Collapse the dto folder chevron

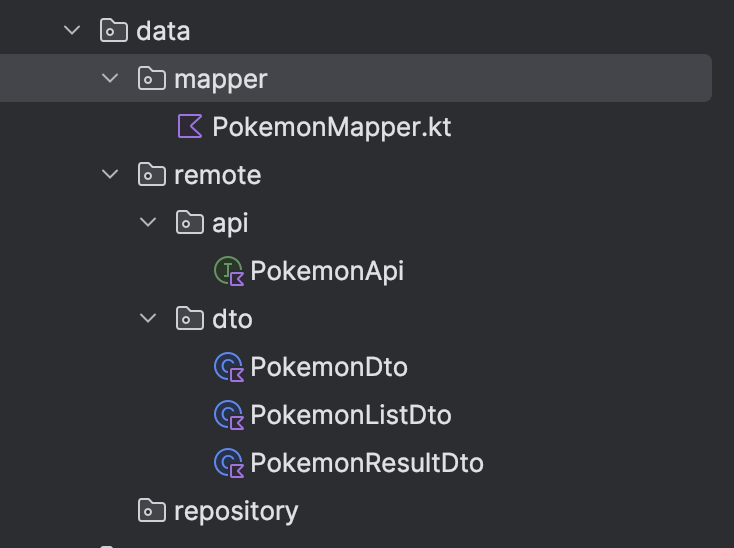pyautogui.click(x=148, y=319)
